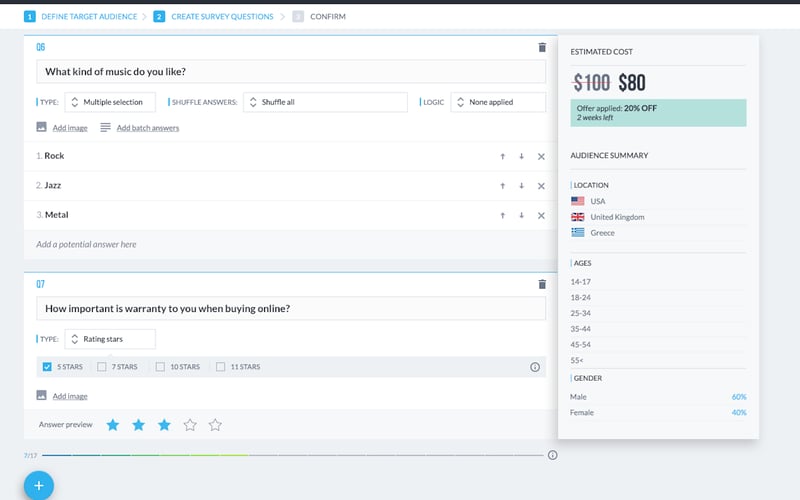Move Jazz answer up
The width and height of the screenshot is (800, 500).
coord(503,186)
